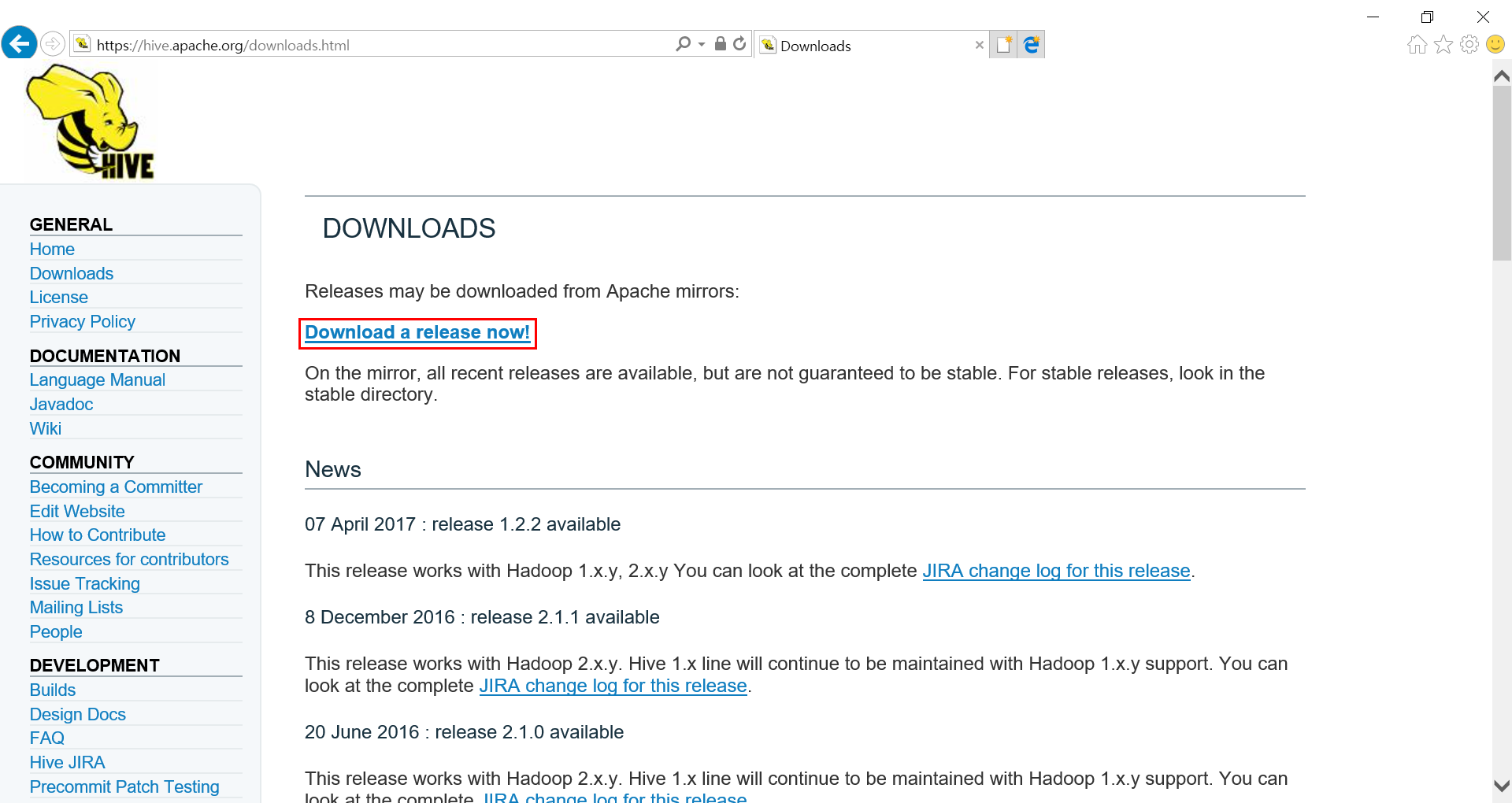Click the DOWNLOADS page heading
The image size is (1512, 803).
point(409,229)
